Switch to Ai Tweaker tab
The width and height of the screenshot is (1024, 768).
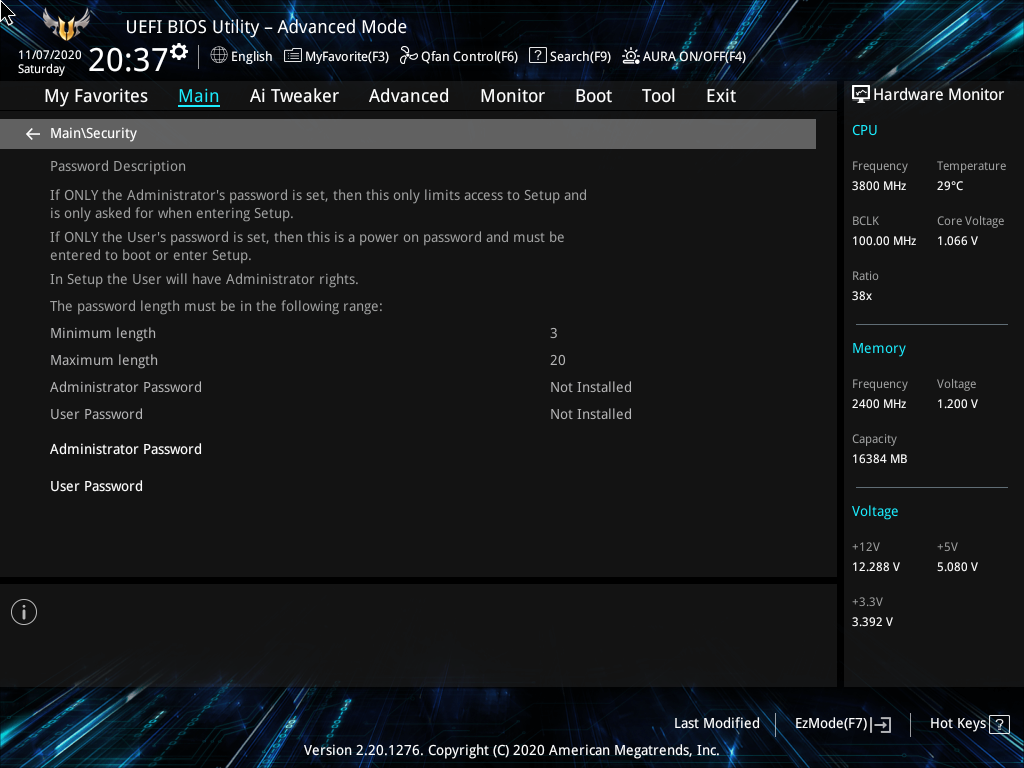(294, 96)
